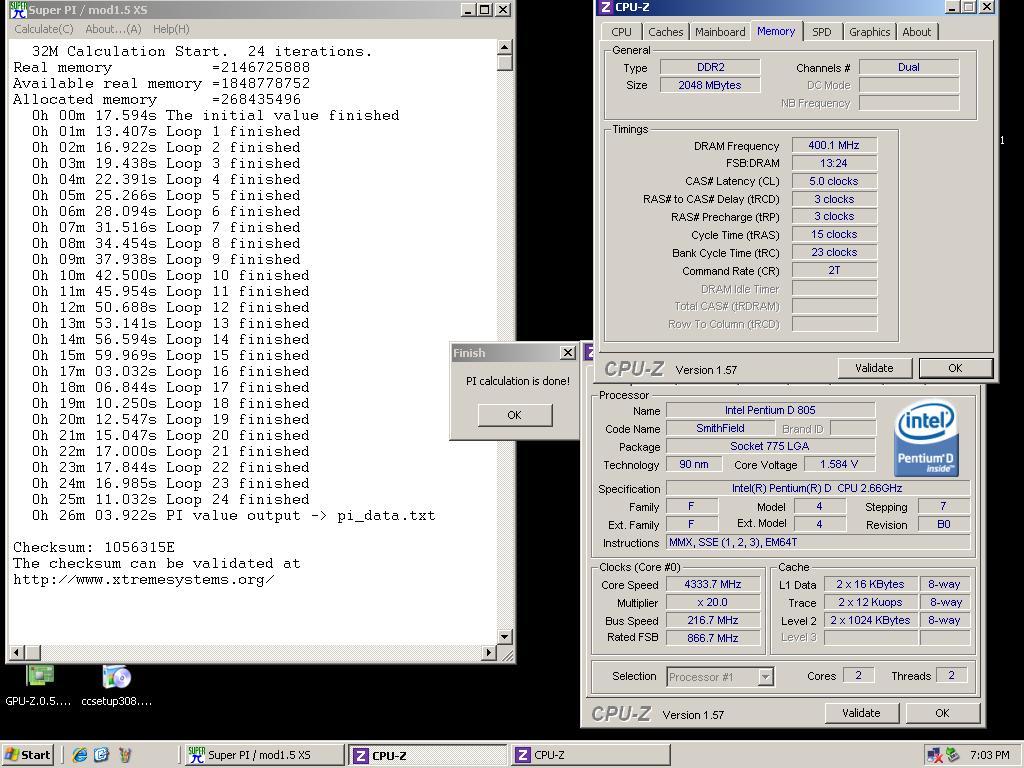Click the Level 2 cache 2 x 1024 KBytes value
The width and height of the screenshot is (1024, 768).
870,620
